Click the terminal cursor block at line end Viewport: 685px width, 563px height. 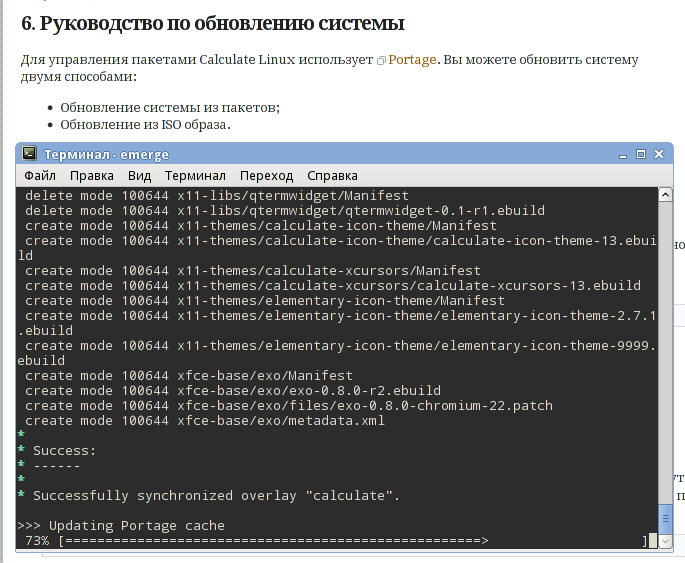[653, 540]
